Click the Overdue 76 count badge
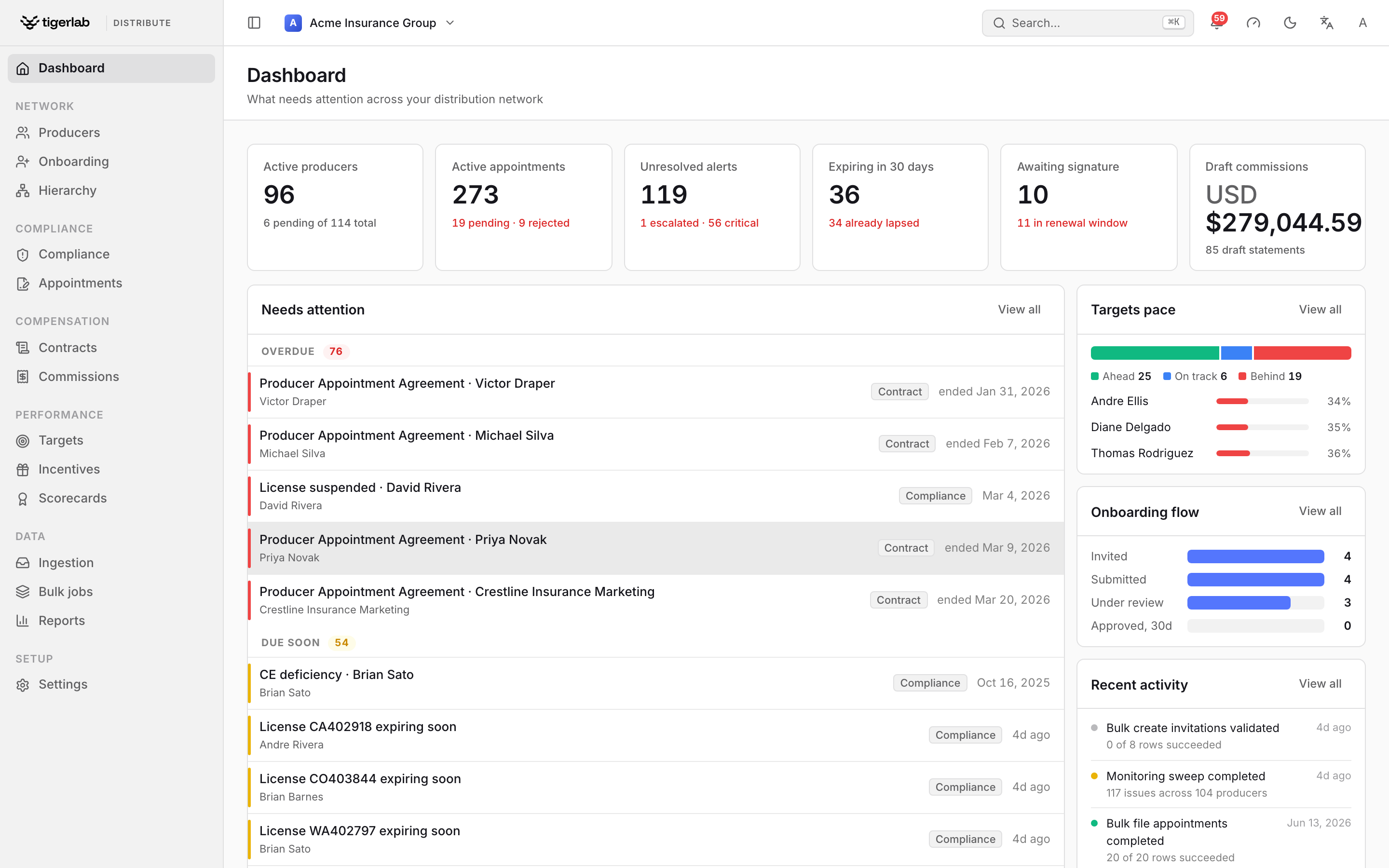1389x868 pixels. [x=336, y=352]
